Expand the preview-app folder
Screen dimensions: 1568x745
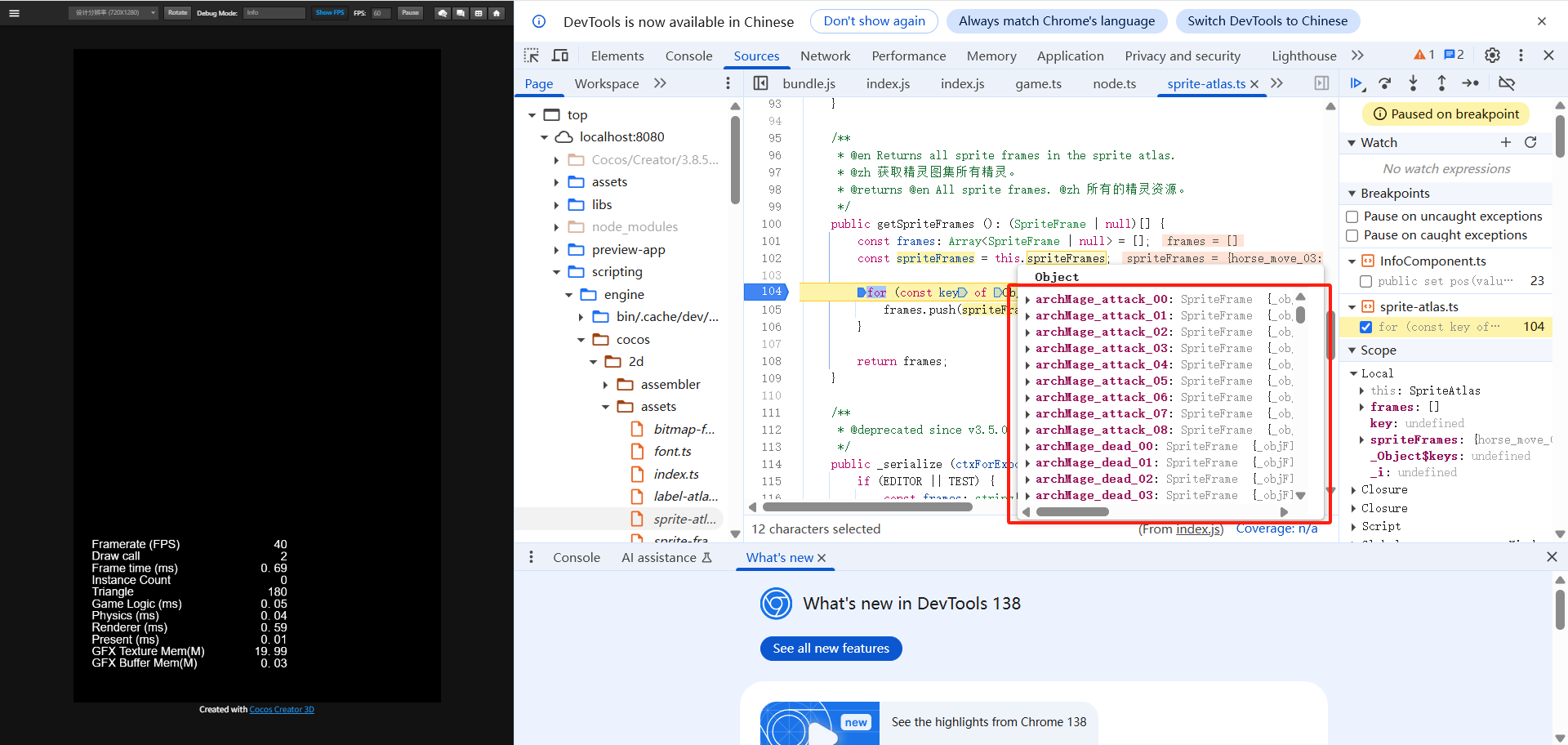coord(557,250)
